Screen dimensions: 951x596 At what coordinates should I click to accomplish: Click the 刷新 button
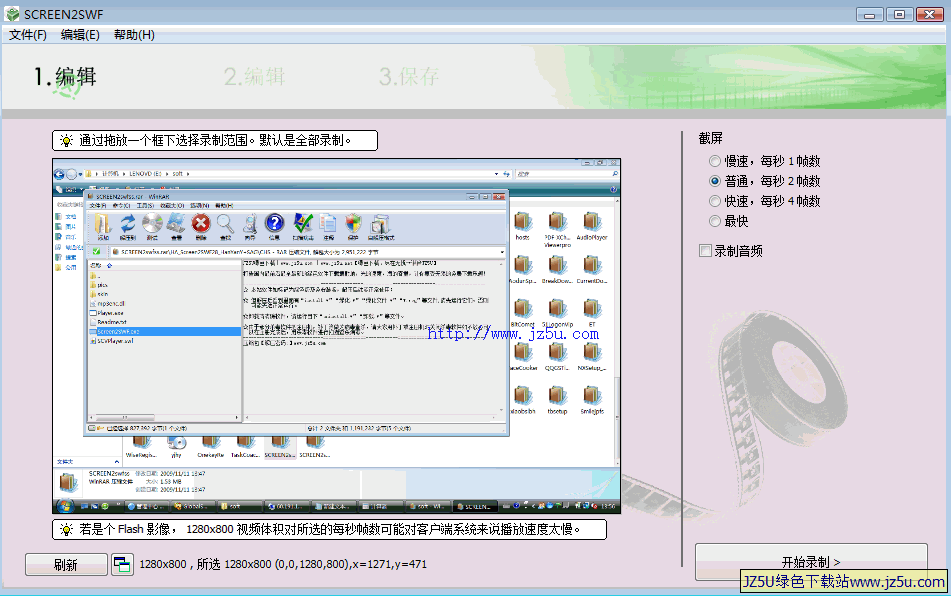66,564
